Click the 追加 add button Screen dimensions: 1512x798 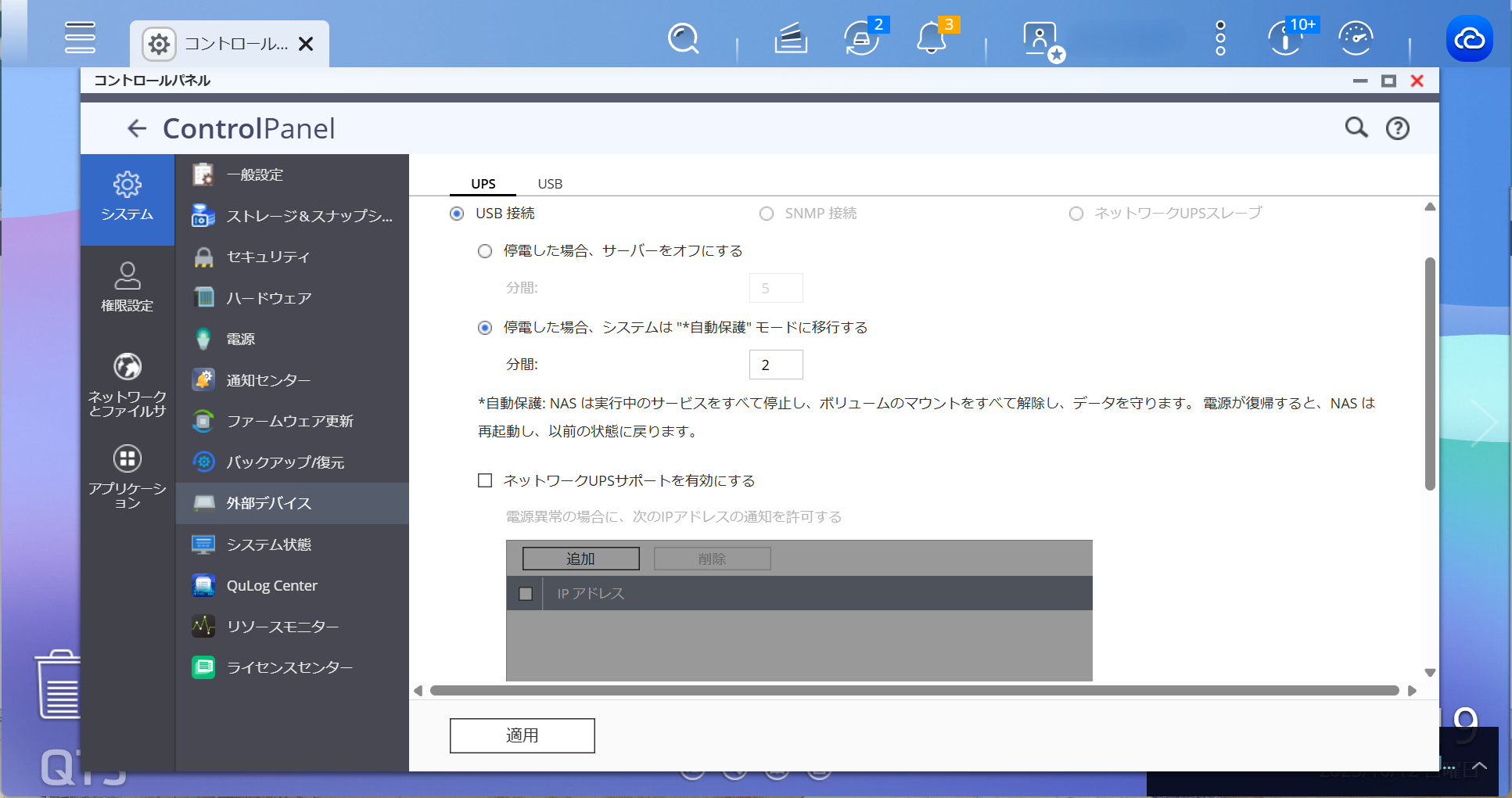click(x=580, y=559)
